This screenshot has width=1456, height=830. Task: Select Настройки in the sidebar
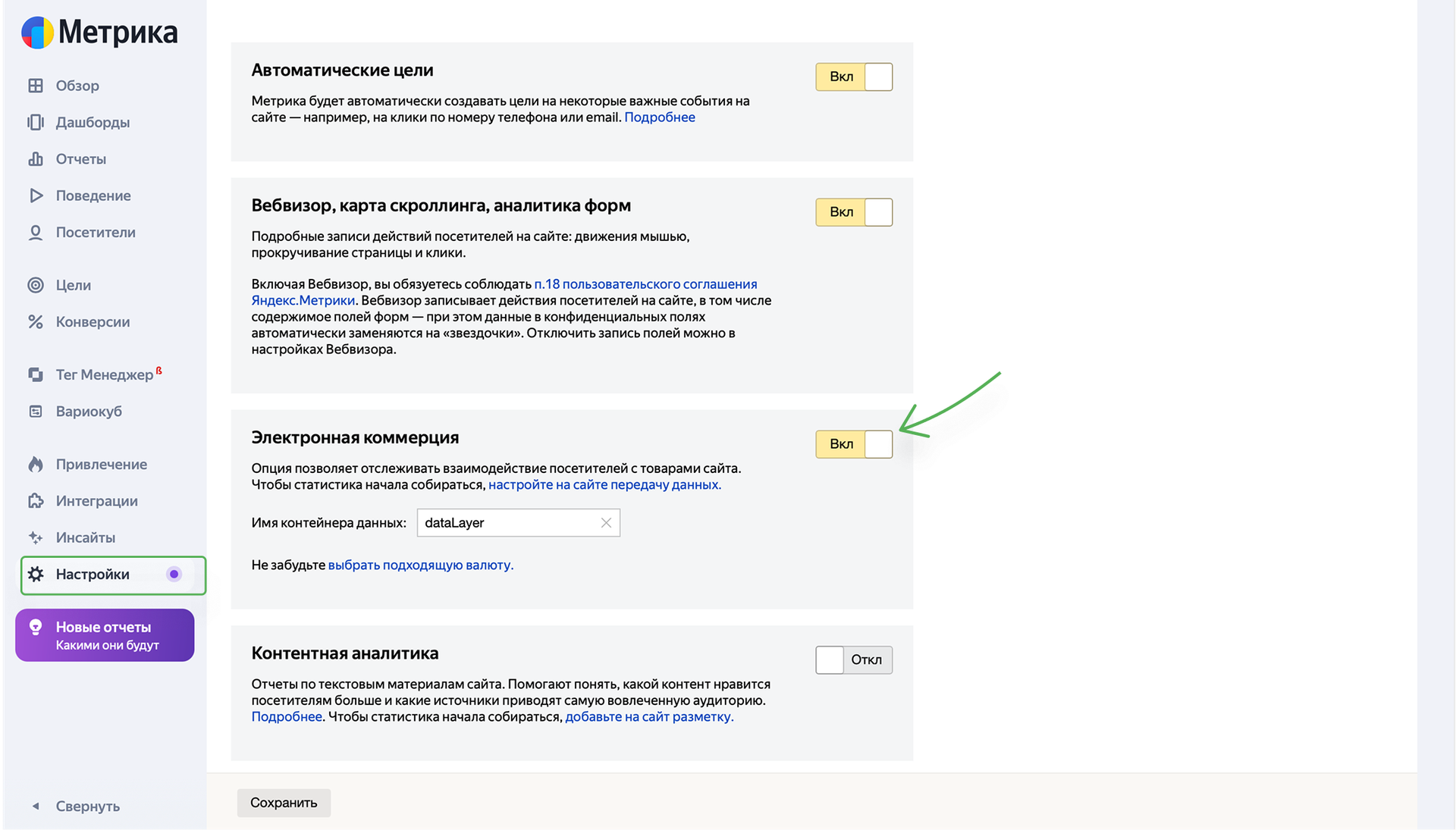(x=93, y=575)
